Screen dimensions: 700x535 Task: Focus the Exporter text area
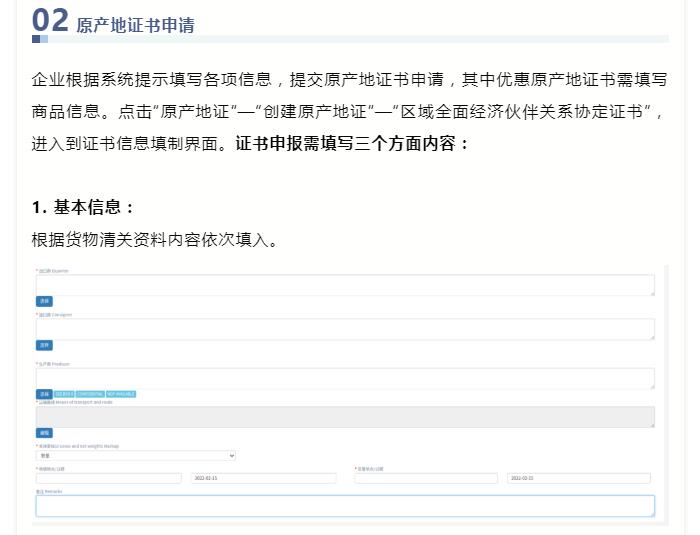(x=344, y=285)
